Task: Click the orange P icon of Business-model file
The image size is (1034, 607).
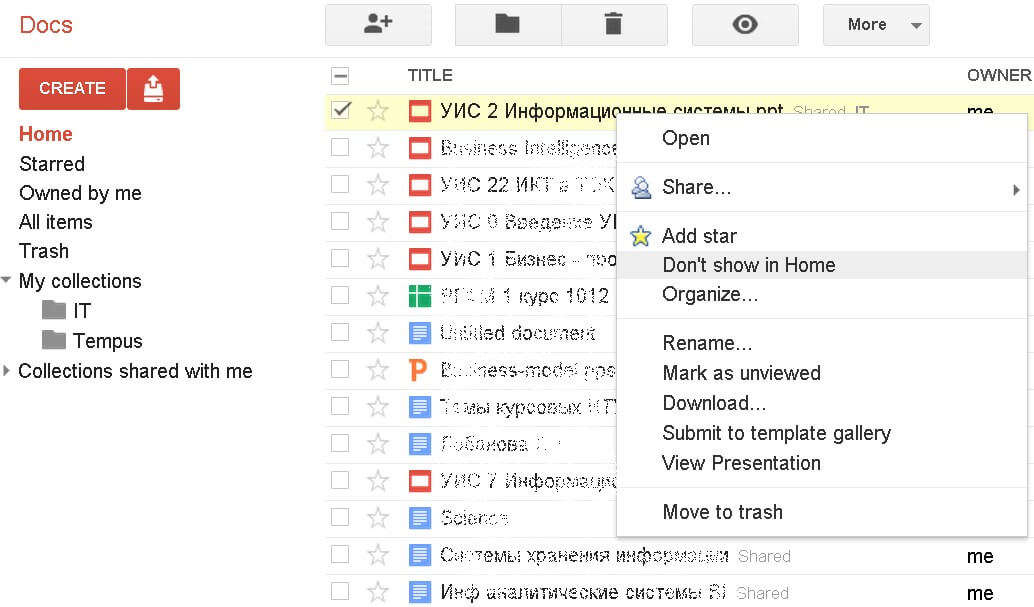Action: click(x=418, y=369)
